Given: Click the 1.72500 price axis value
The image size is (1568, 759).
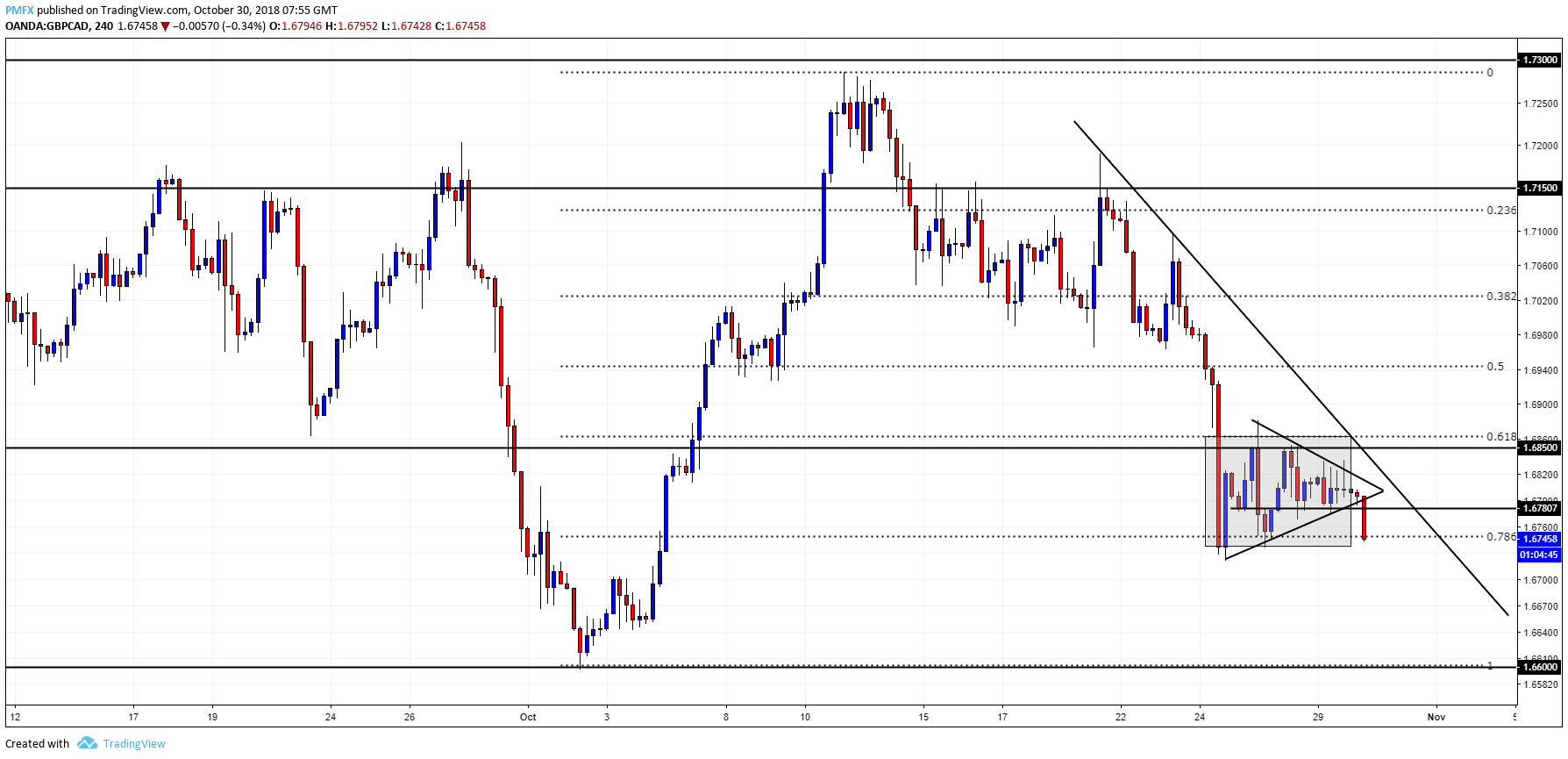Looking at the screenshot, I should click(1541, 104).
